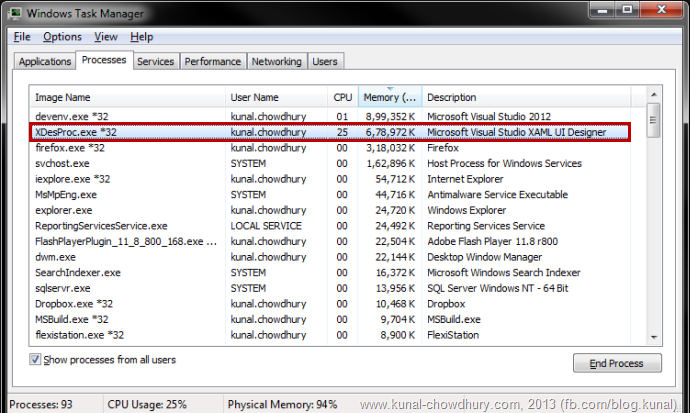Select the svchost.exe process row
690x413 pixels.
tap(330, 164)
